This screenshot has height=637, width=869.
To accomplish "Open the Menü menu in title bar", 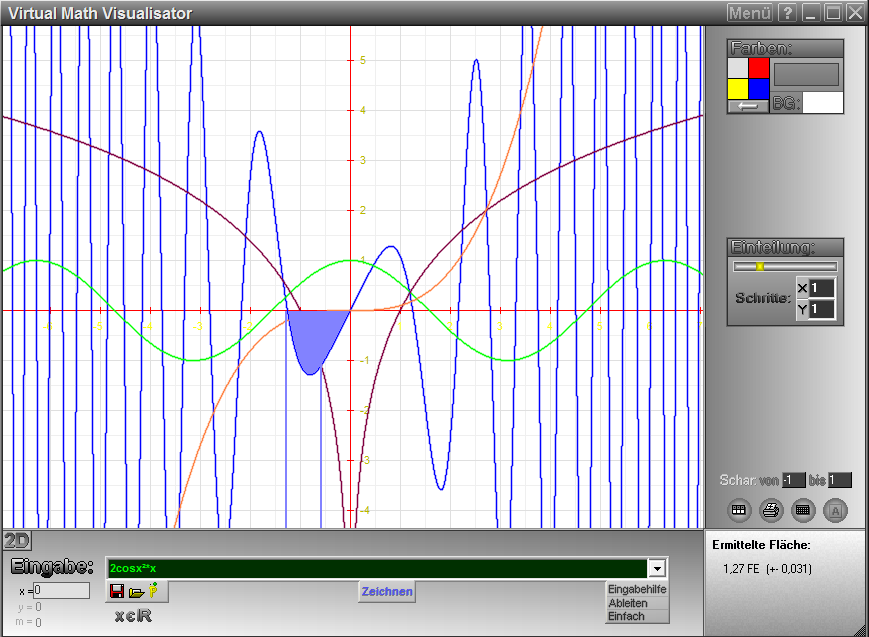I will click(x=750, y=12).
